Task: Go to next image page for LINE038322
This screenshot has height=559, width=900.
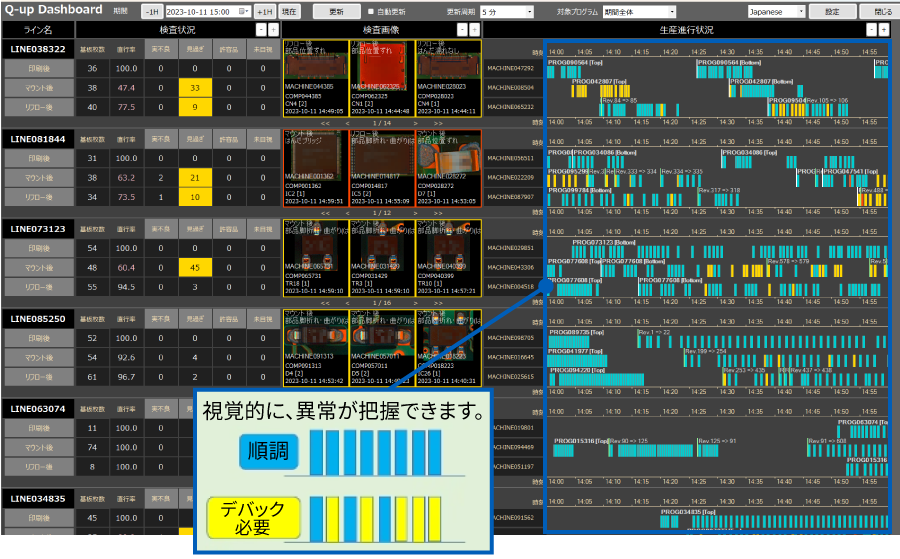Action: [416, 123]
